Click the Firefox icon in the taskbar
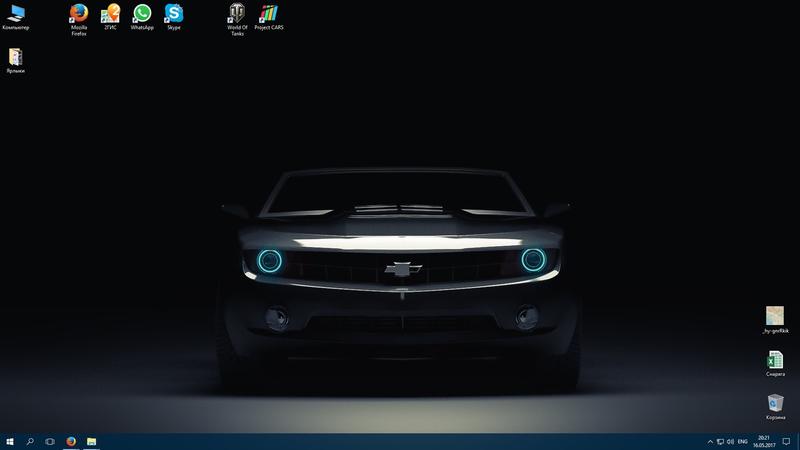The height and width of the screenshot is (450, 800). (71, 441)
